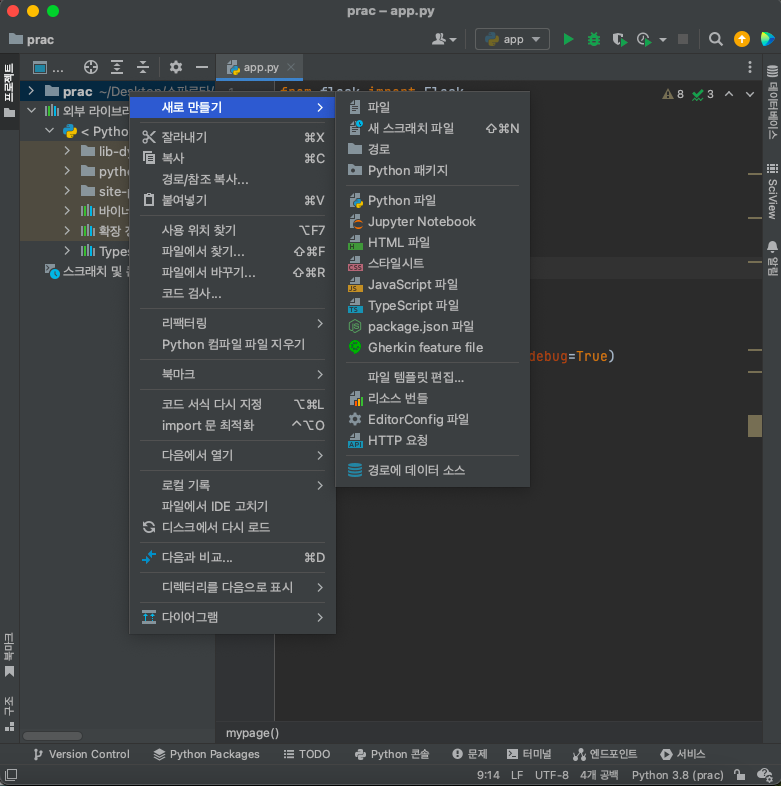The image size is (781, 786).
Task: Open editor tabs options menu
Action: [750, 67]
